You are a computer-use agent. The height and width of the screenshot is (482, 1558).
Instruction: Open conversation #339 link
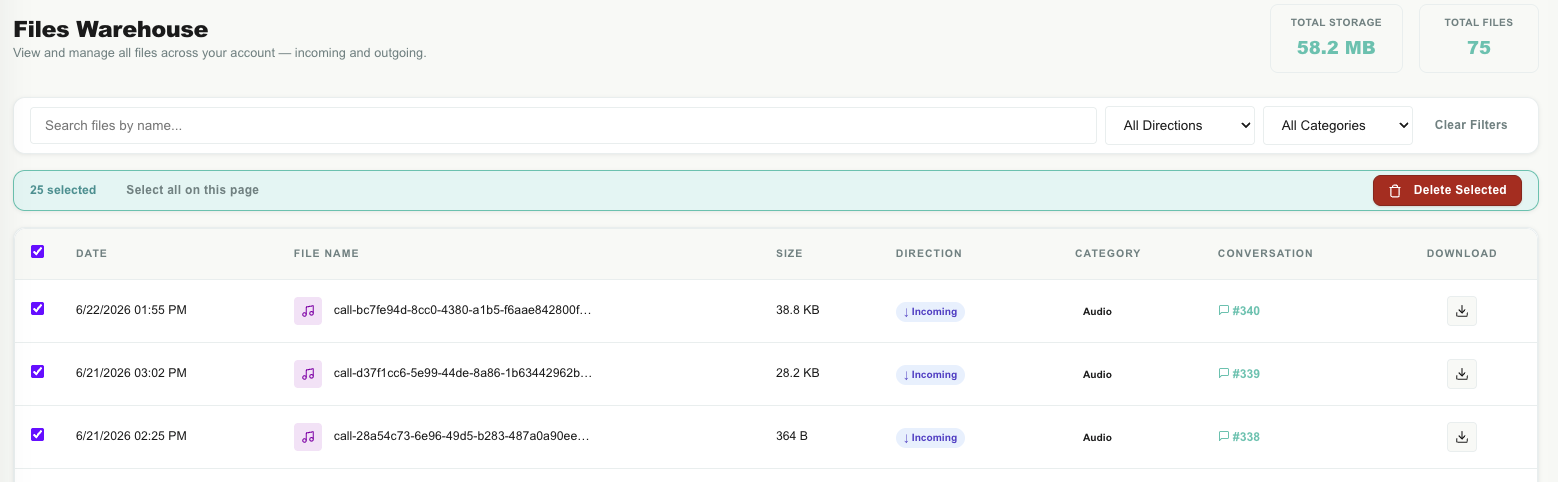[x=1239, y=374]
